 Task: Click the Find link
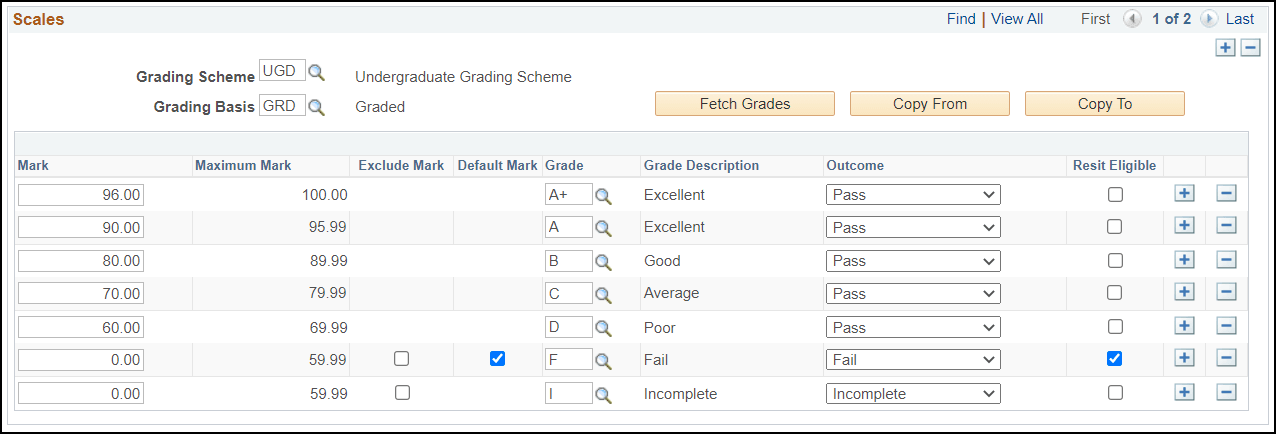[x=961, y=19]
